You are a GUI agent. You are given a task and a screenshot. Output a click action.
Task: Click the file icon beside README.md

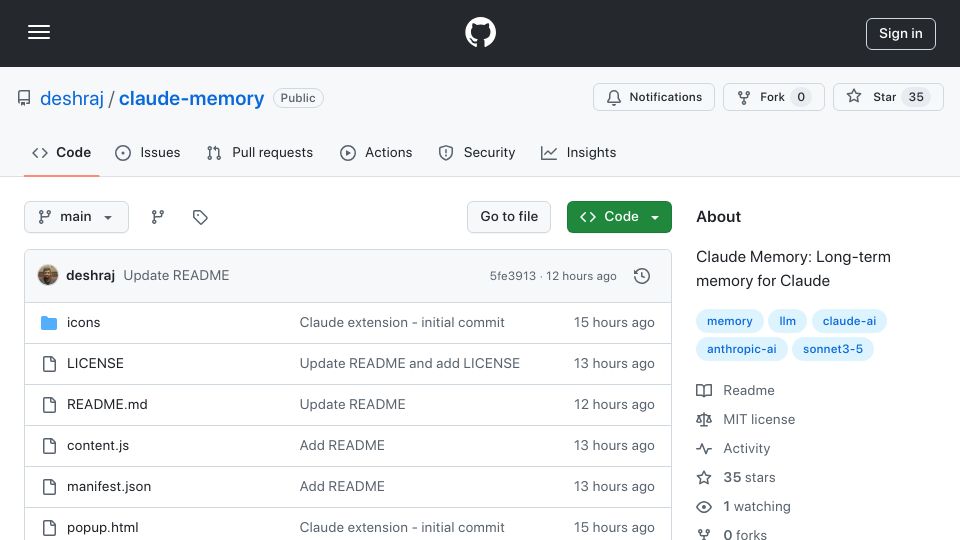pyautogui.click(x=49, y=405)
